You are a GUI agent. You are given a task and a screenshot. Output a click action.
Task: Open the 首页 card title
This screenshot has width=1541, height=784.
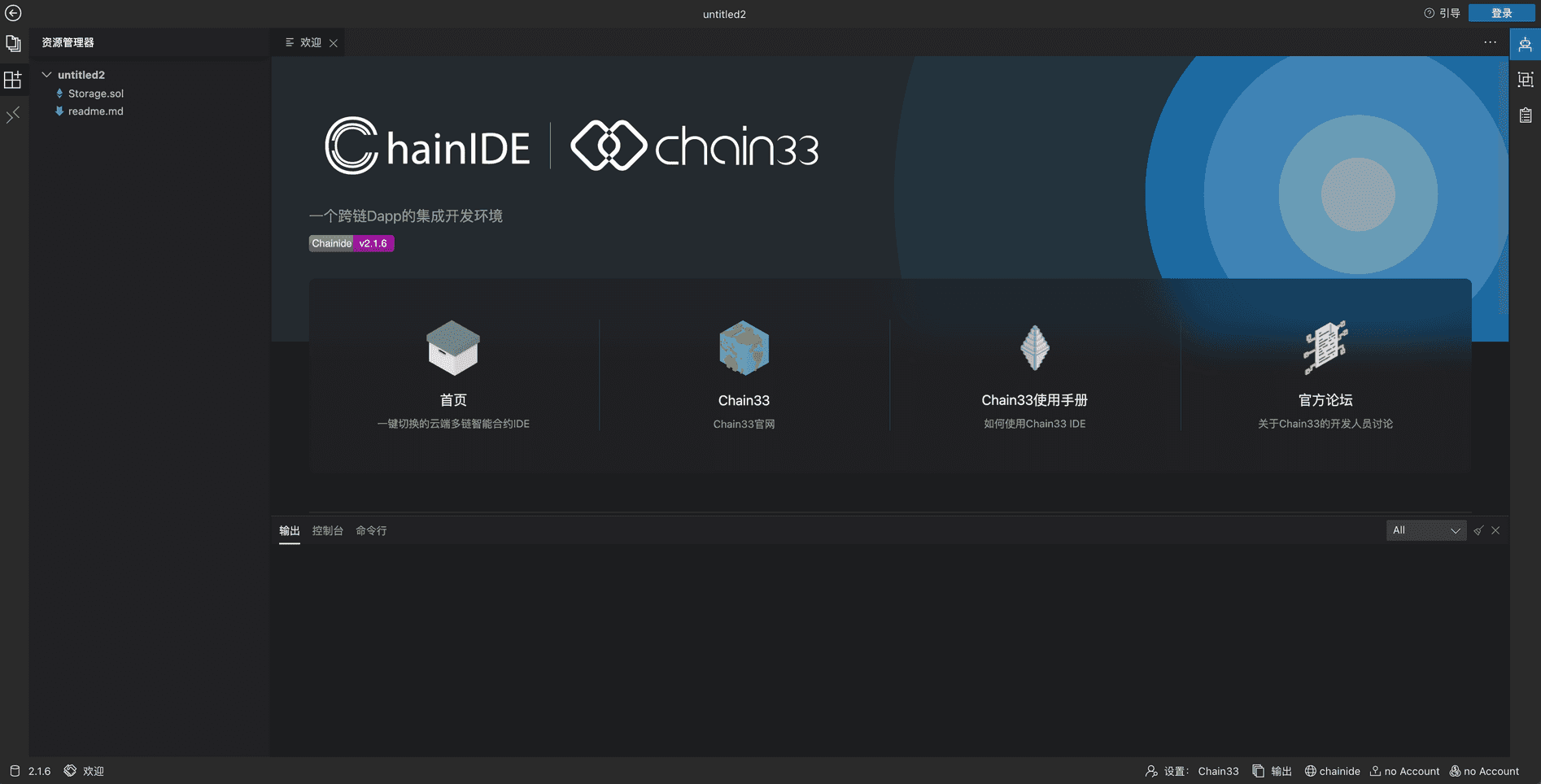(453, 400)
